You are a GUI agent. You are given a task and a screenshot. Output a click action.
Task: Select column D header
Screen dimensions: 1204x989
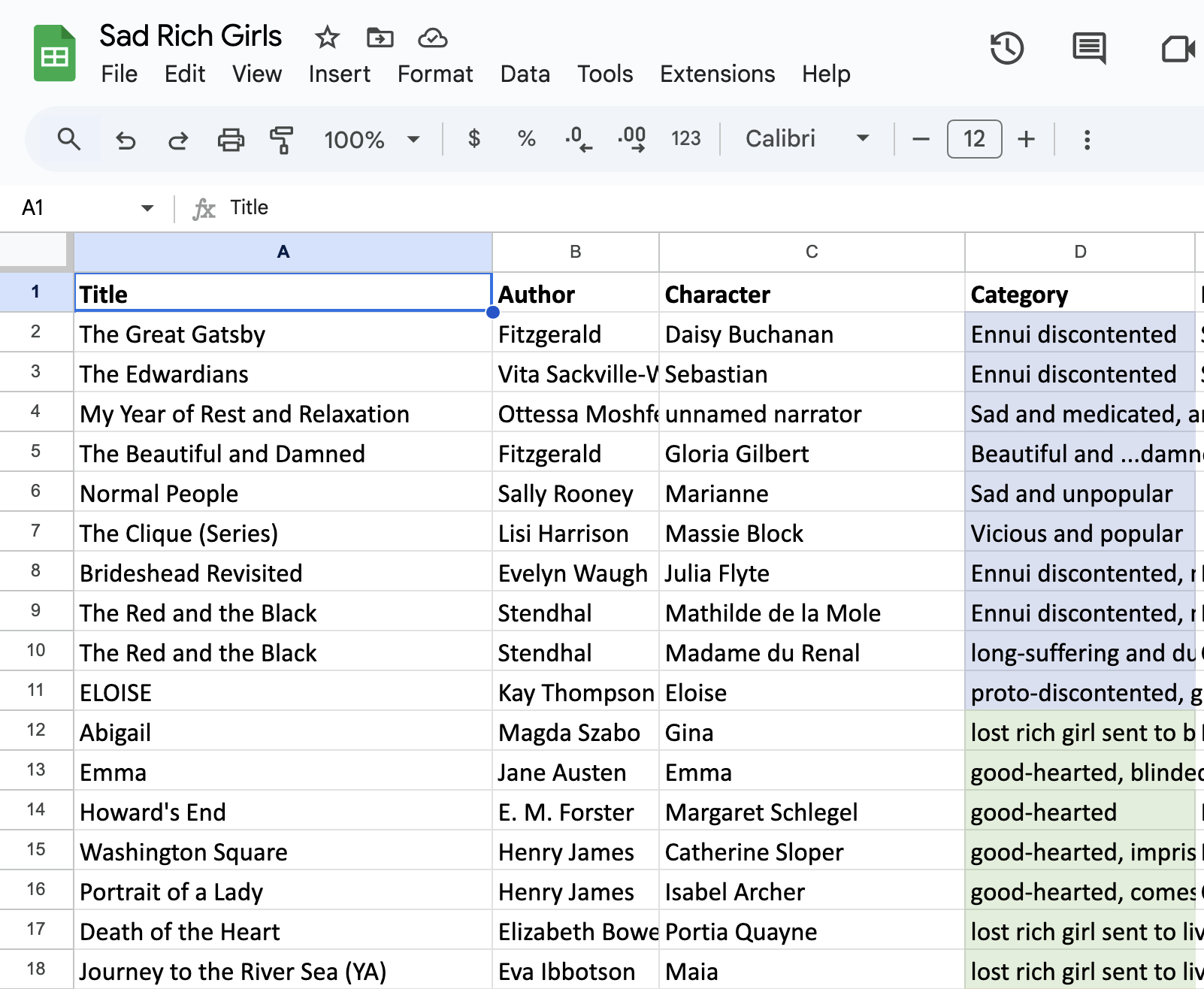click(x=1080, y=253)
